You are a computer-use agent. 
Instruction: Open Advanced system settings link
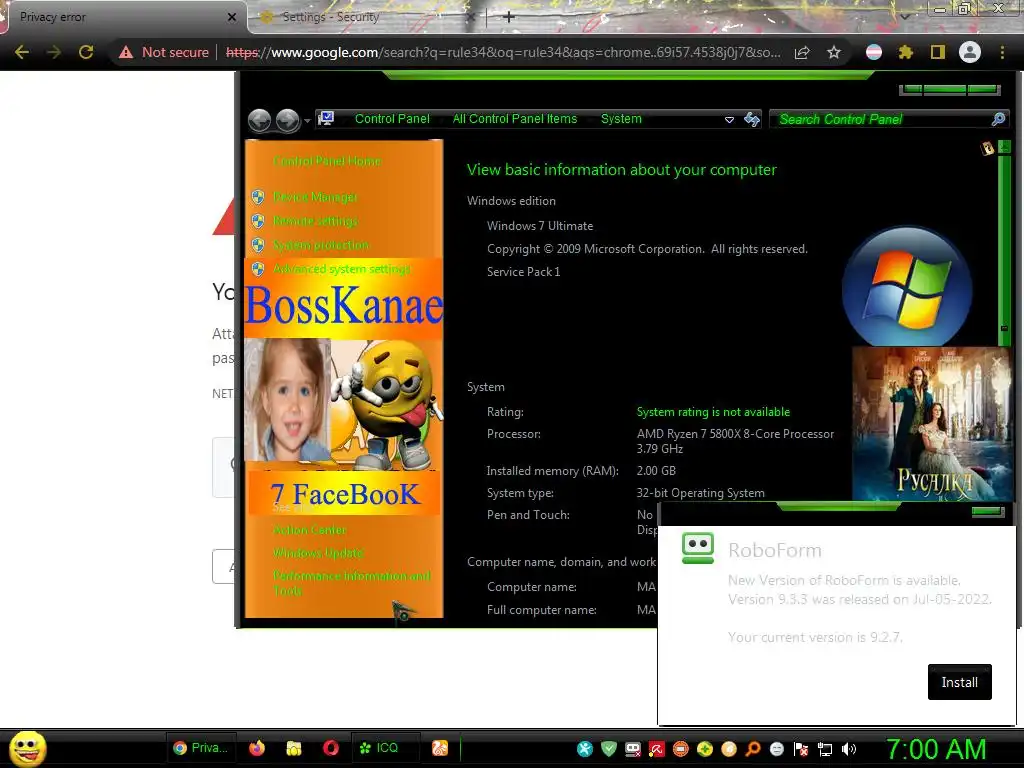[342, 268]
